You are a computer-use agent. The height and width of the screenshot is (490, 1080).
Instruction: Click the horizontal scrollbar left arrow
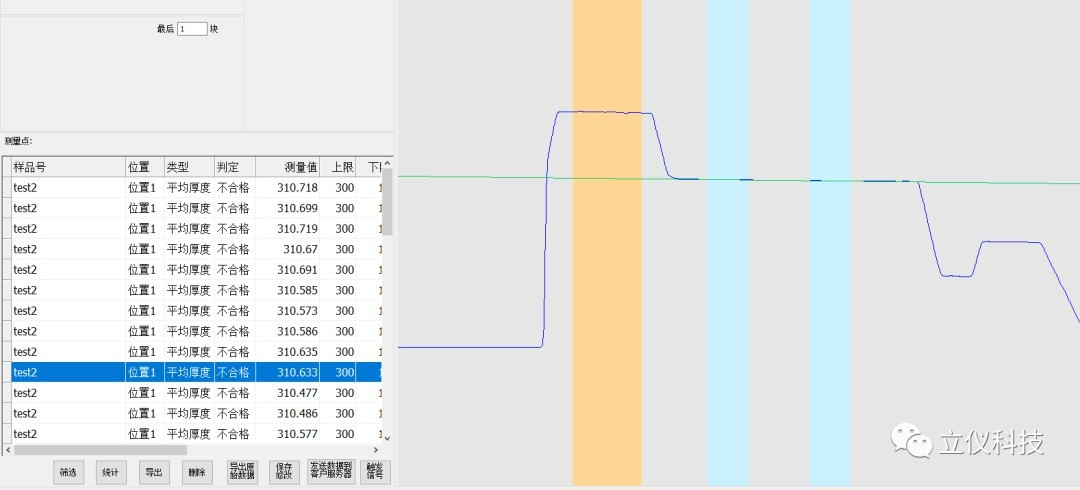pos(8,450)
